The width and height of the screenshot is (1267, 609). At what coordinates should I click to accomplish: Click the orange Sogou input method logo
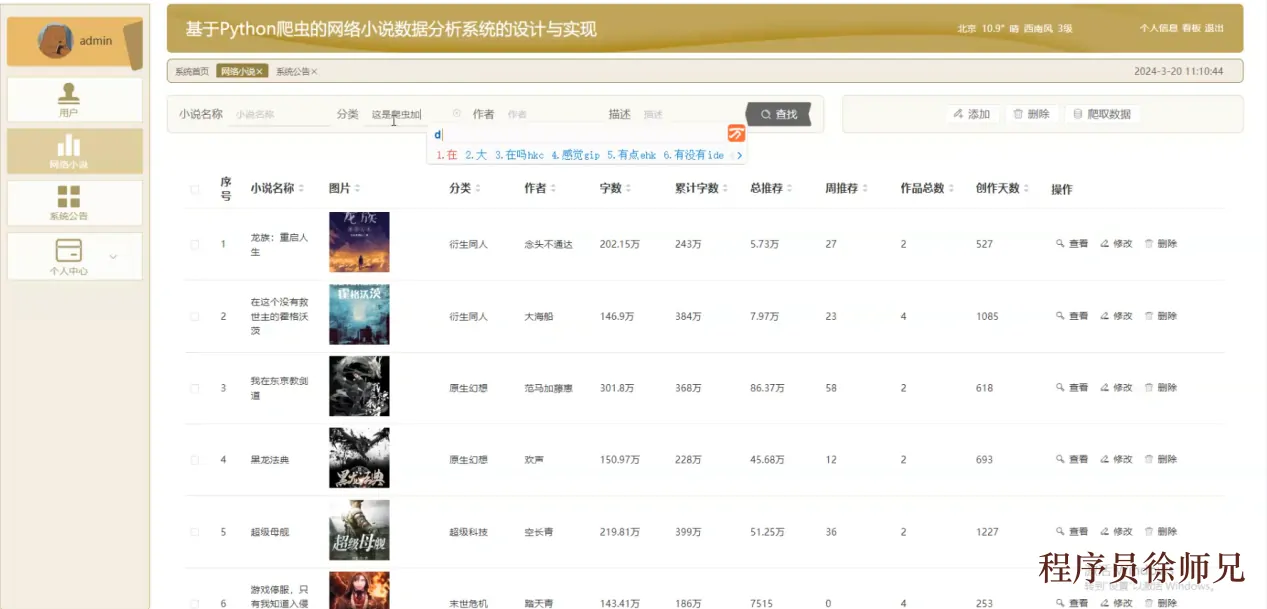coord(736,134)
